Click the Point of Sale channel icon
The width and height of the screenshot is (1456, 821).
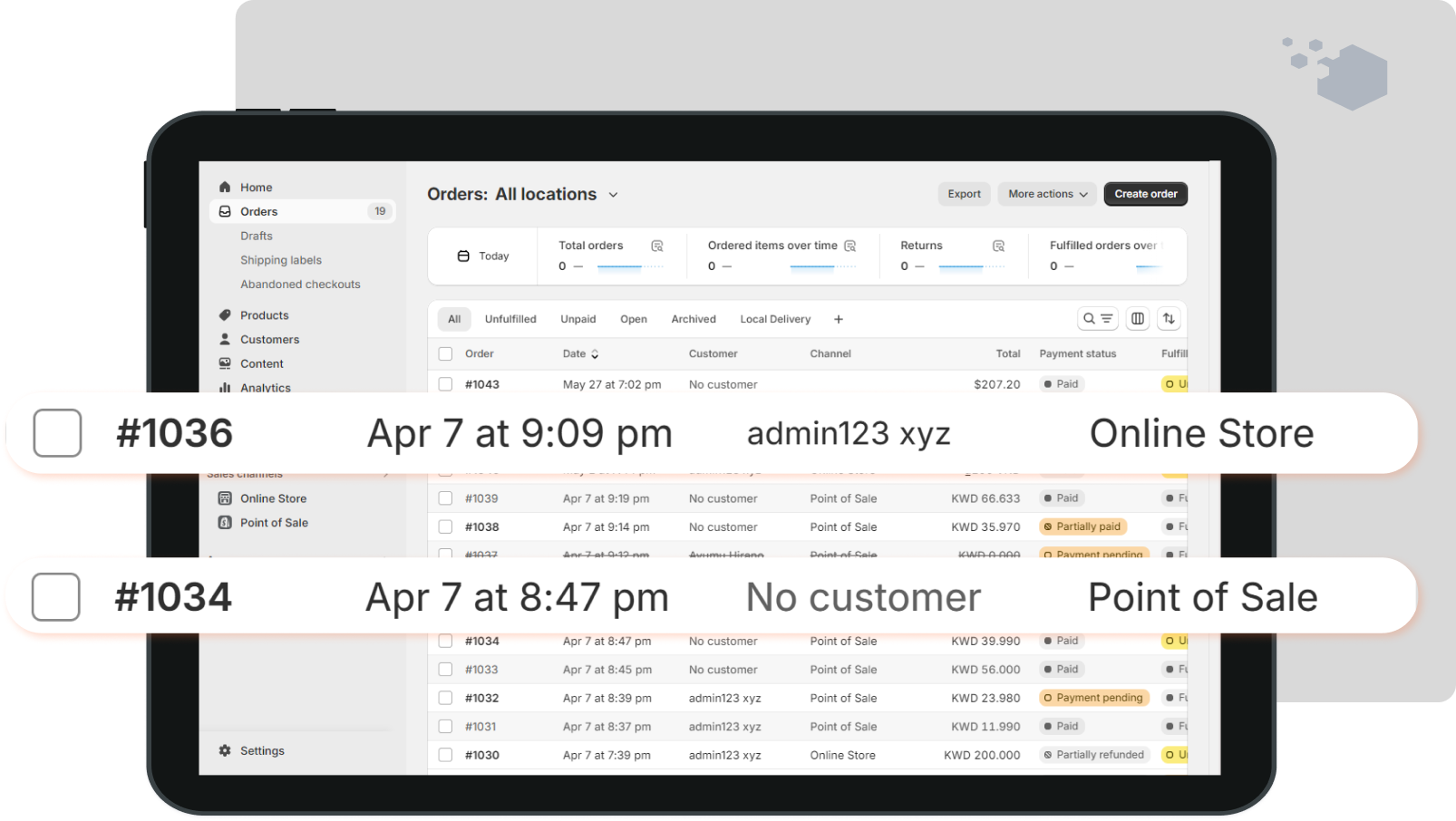(224, 523)
